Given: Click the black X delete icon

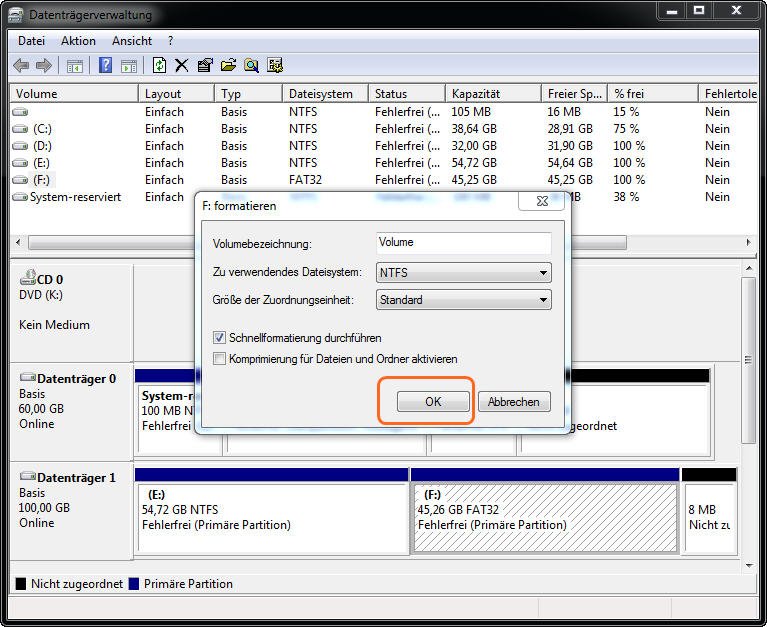Looking at the screenshot, I should (181, 65).
